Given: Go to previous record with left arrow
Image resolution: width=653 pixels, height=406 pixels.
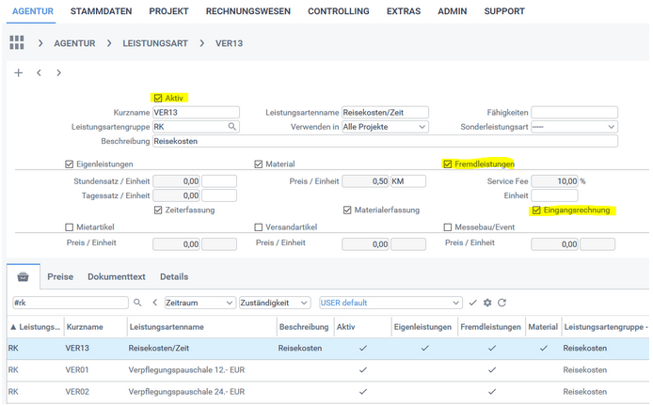Looking at the screenshot, I should click(38, 73).
